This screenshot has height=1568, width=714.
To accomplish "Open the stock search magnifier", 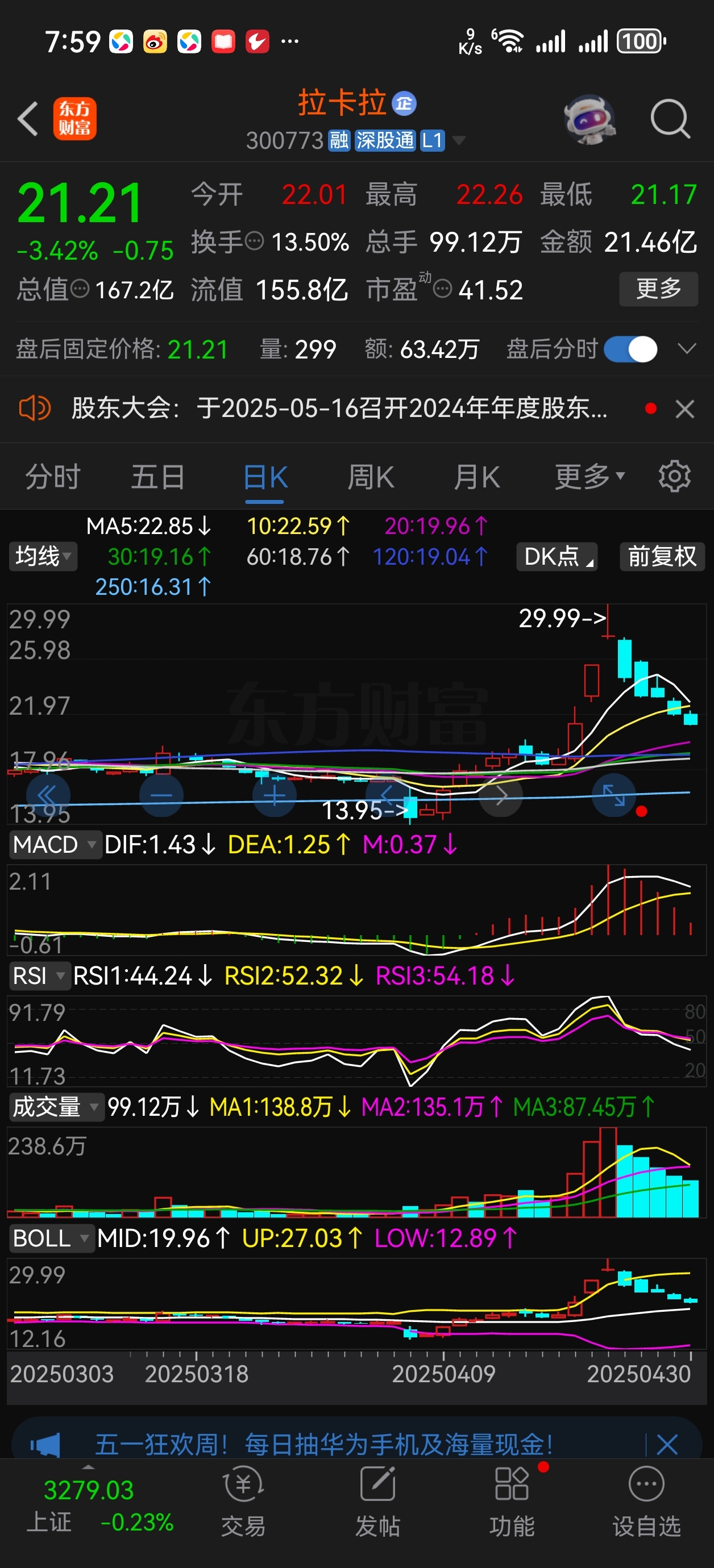I will [670, 119].
